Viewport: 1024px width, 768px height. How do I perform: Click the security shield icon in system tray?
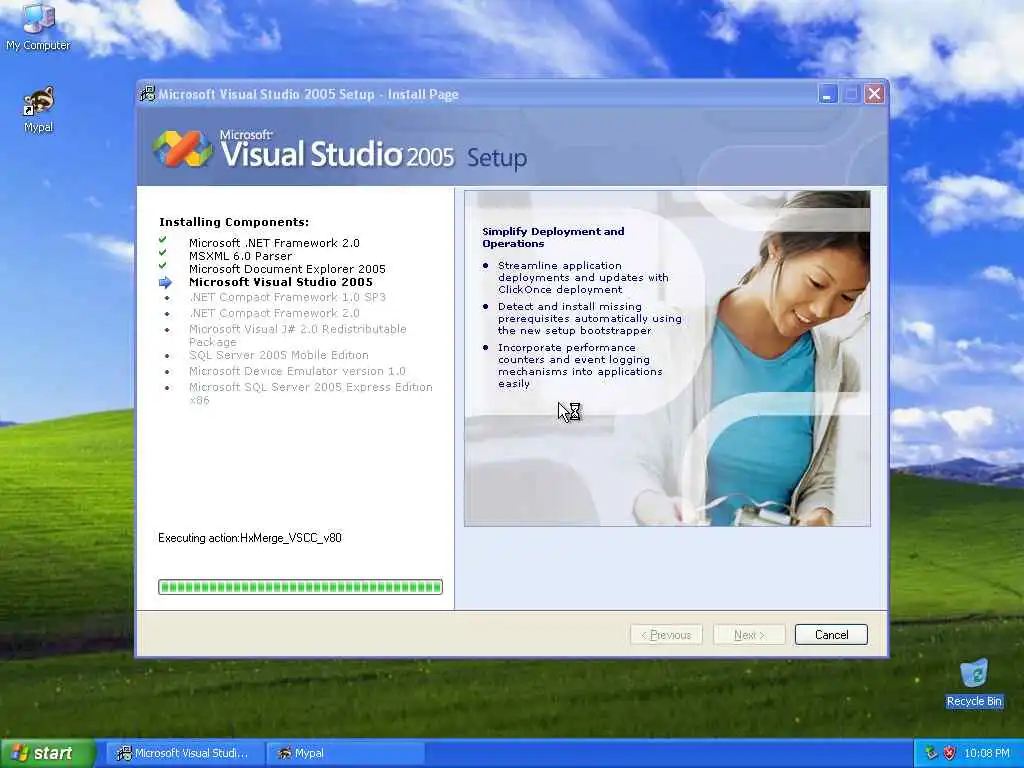(x=950, y=753)
